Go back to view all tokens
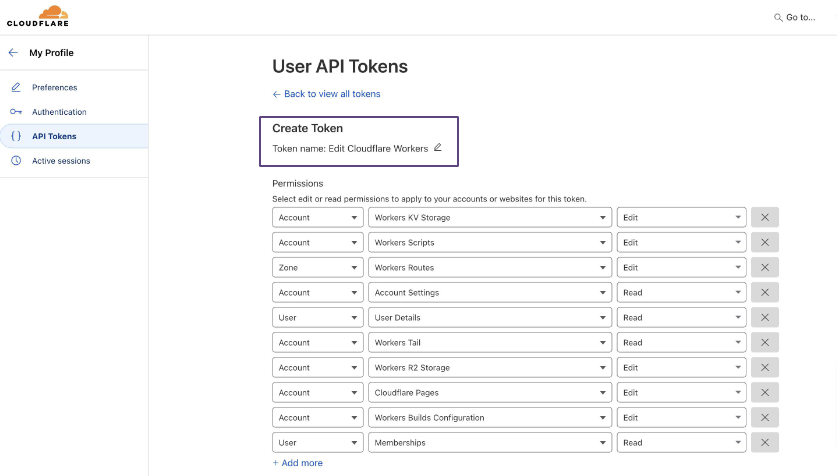This screenshot has width=837, height=476. pos(326,94)
